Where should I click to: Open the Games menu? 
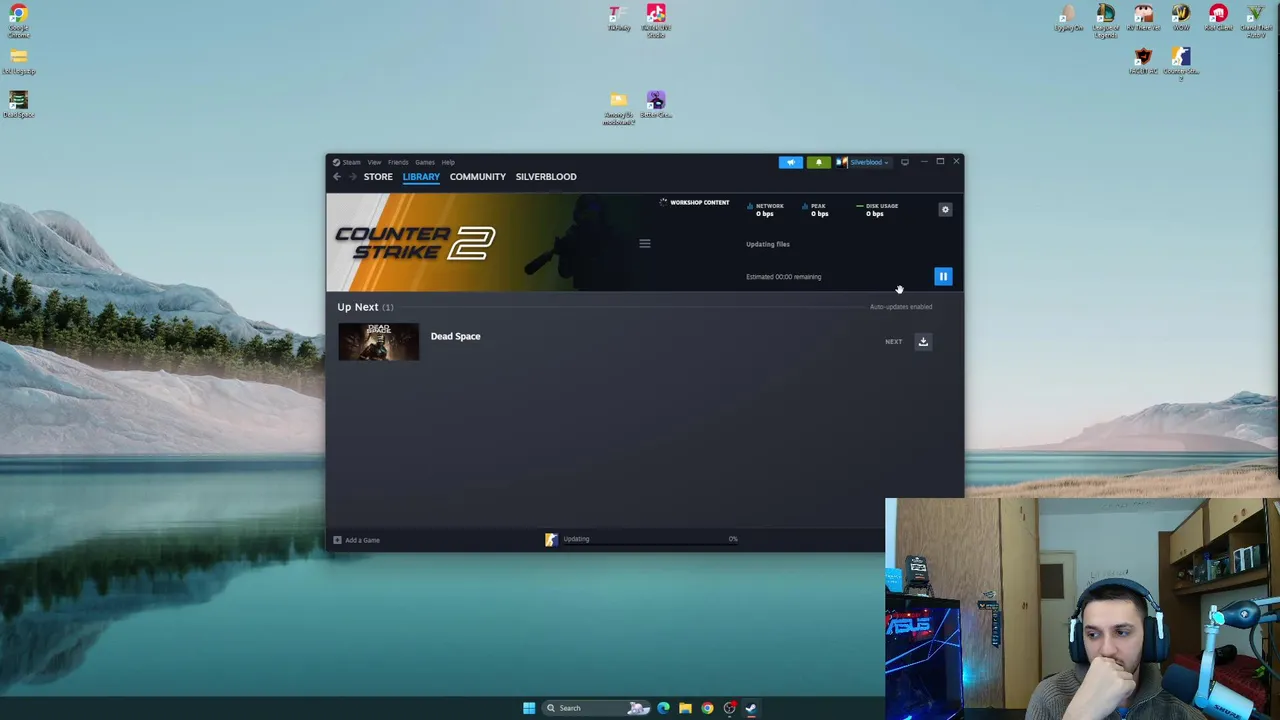point(425,162)
